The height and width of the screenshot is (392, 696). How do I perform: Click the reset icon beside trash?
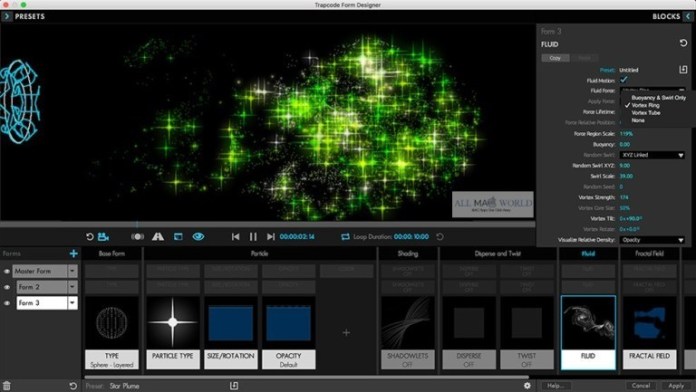(73, 386)
